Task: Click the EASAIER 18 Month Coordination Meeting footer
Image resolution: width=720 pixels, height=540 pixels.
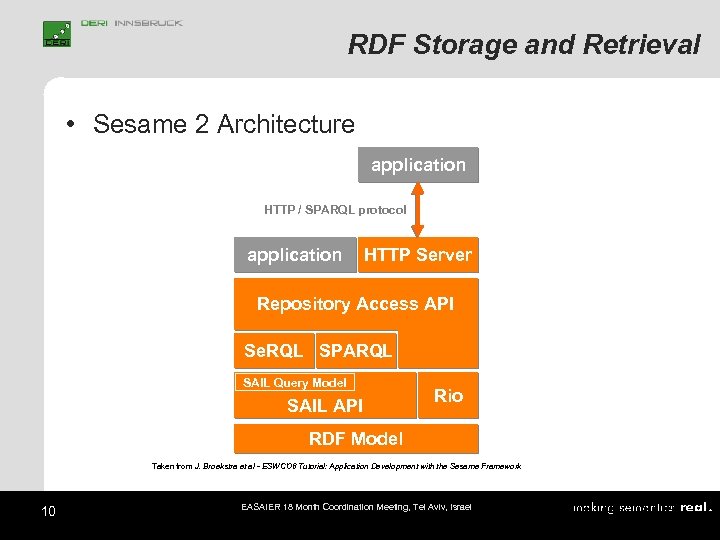Action: pos(356,507)
